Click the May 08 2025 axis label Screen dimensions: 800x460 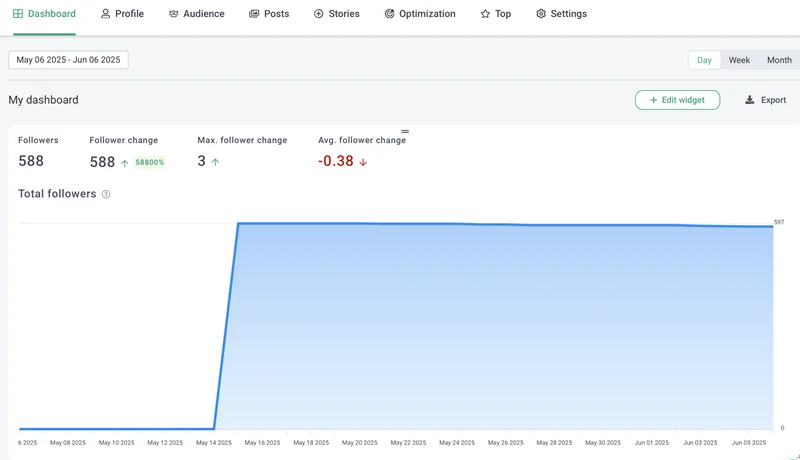[x=68, y=443]
